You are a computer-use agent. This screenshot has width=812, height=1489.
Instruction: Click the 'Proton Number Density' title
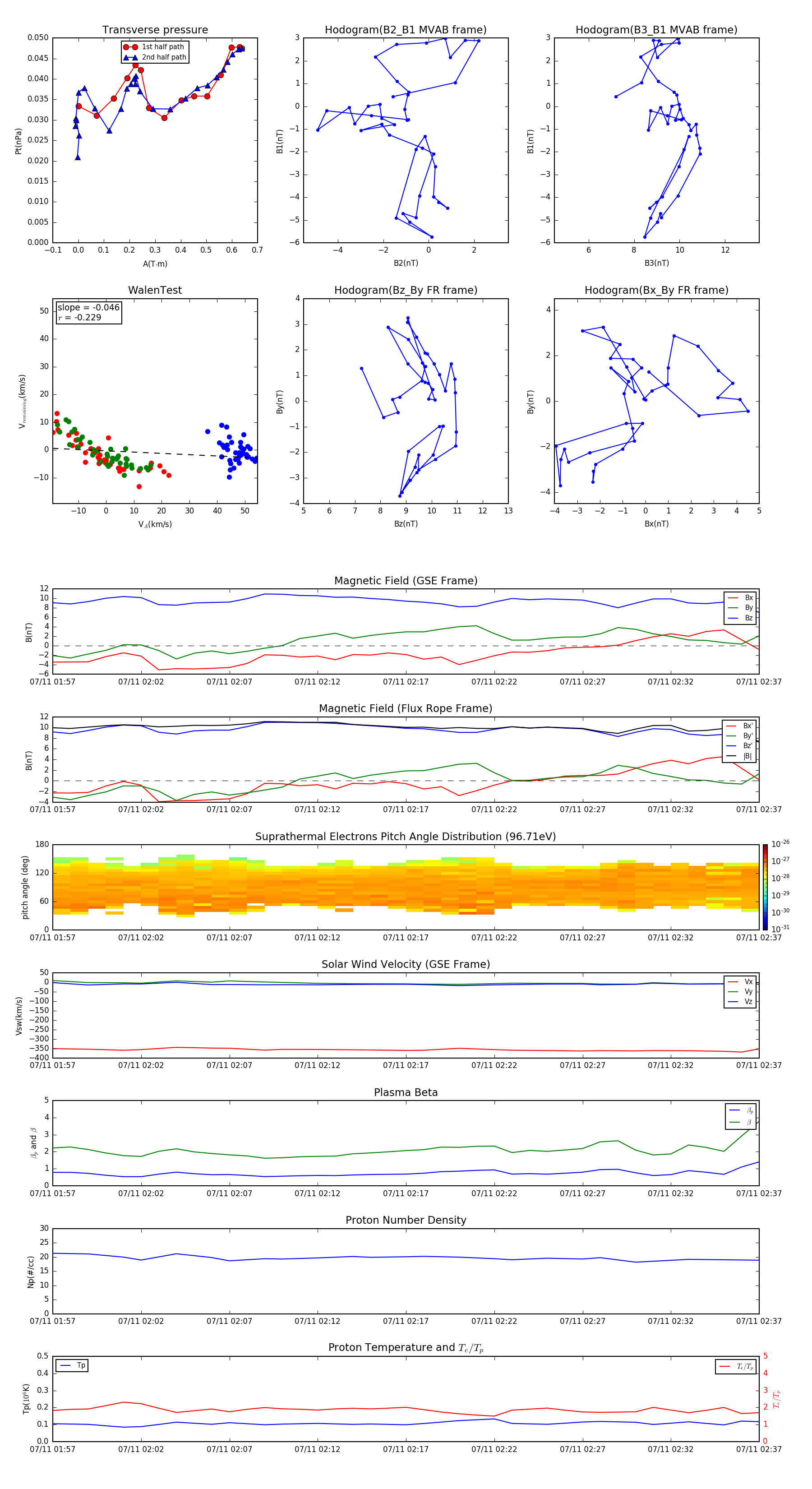(406, 1220)
